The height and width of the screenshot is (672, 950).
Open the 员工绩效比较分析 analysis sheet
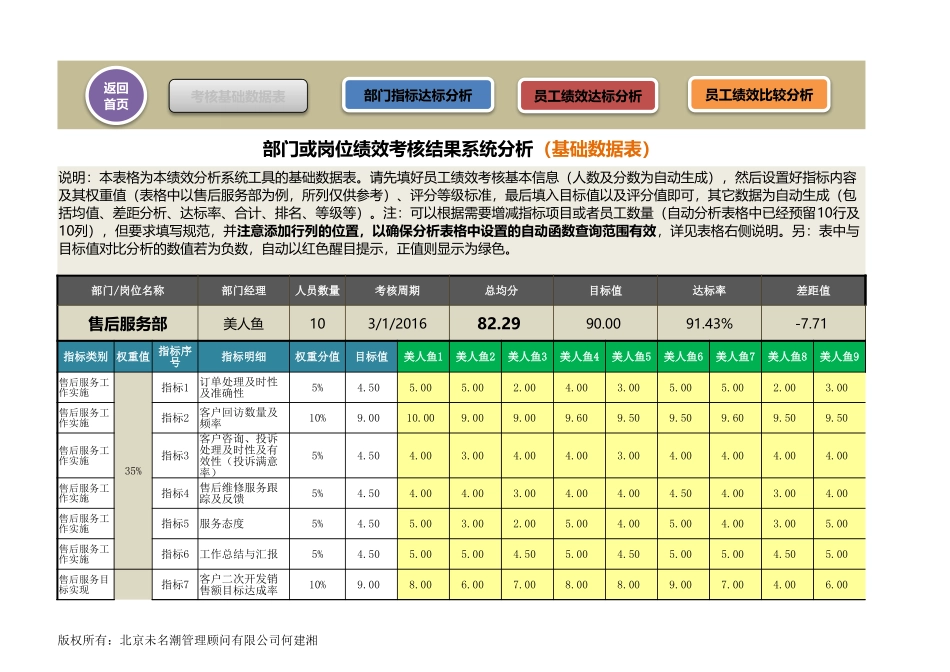pos(757,95)
